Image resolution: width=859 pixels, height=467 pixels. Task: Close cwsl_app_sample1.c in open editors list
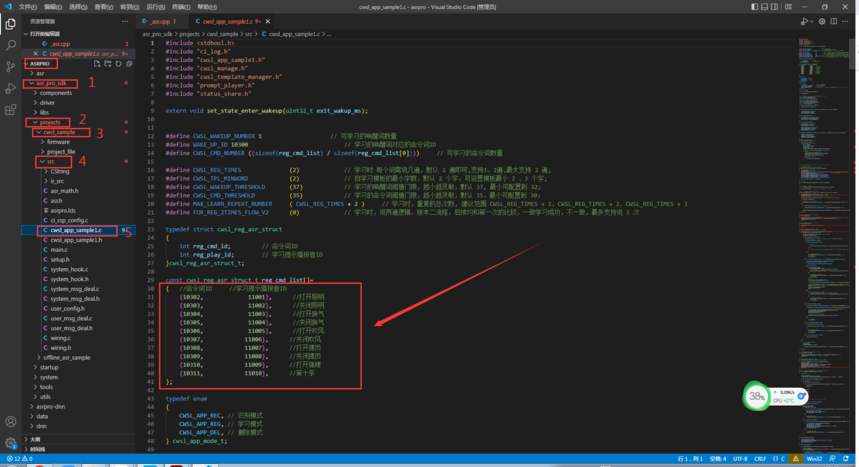point(36,54)
